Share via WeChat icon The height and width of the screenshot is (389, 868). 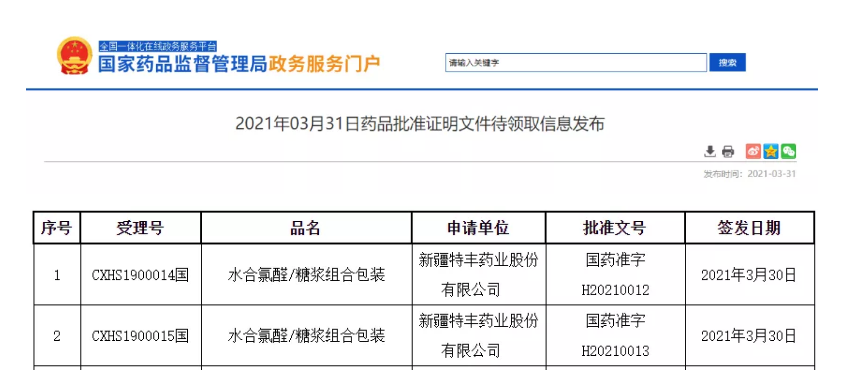click(788, 151)
